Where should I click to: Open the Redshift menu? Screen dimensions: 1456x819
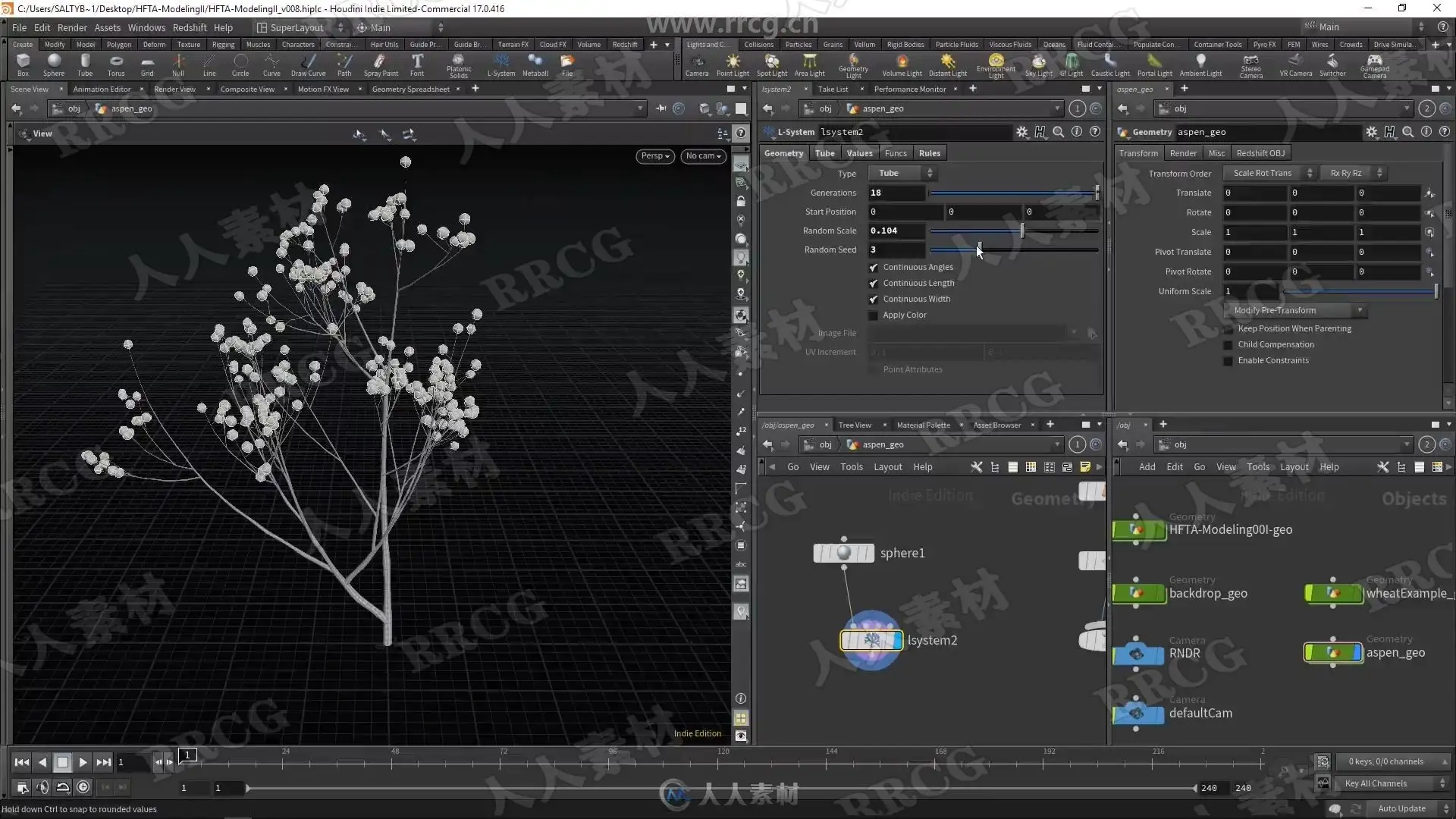coord(189,27)
